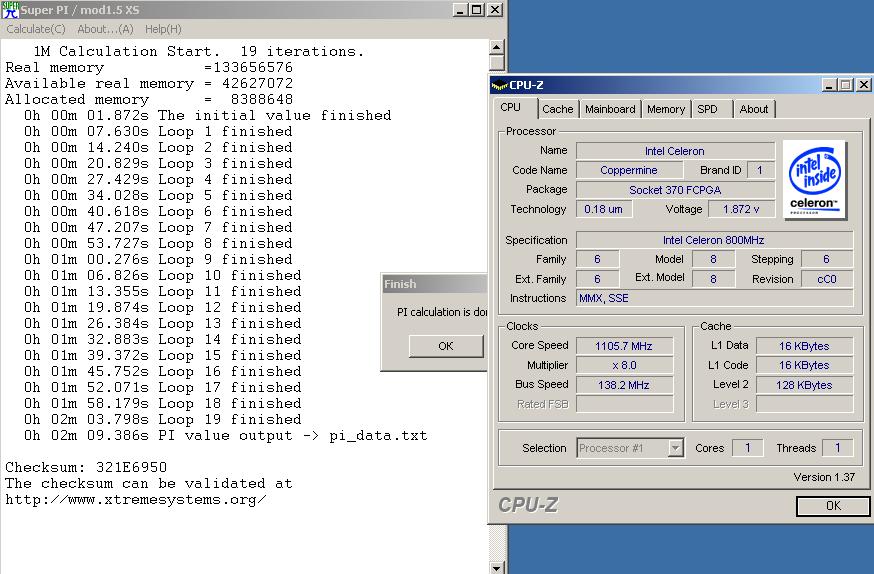This screenshot has height=574, width=874.
Task: Click the 'Real memory =133656576' line
Action: (149, 67)
